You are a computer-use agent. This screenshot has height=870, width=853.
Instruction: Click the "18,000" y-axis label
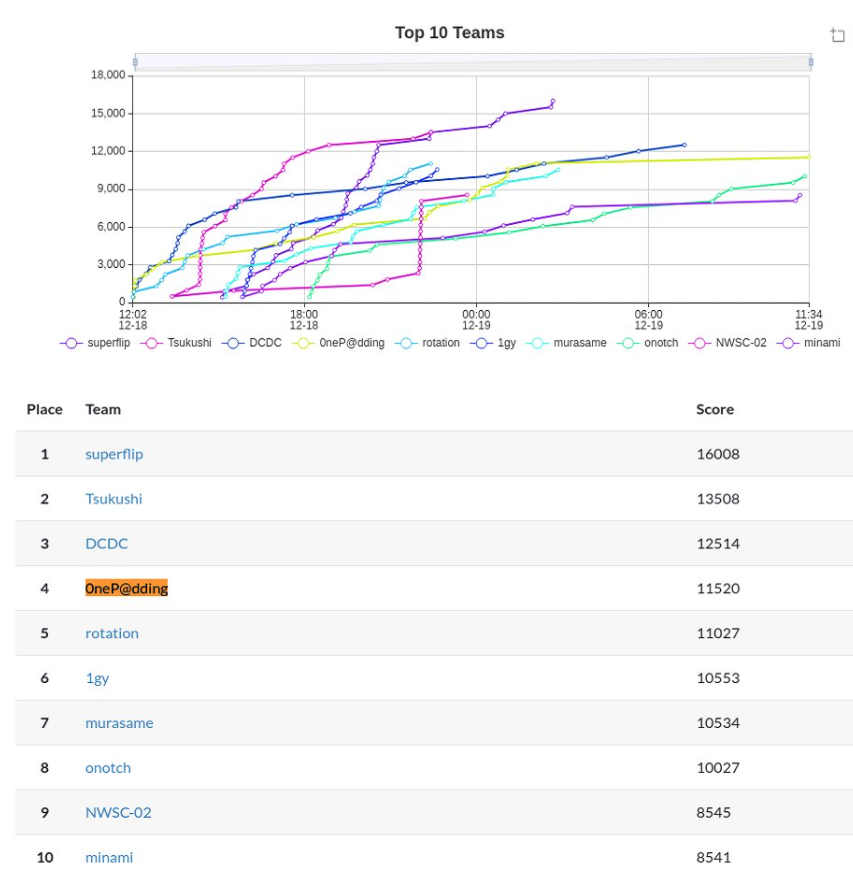108,75
